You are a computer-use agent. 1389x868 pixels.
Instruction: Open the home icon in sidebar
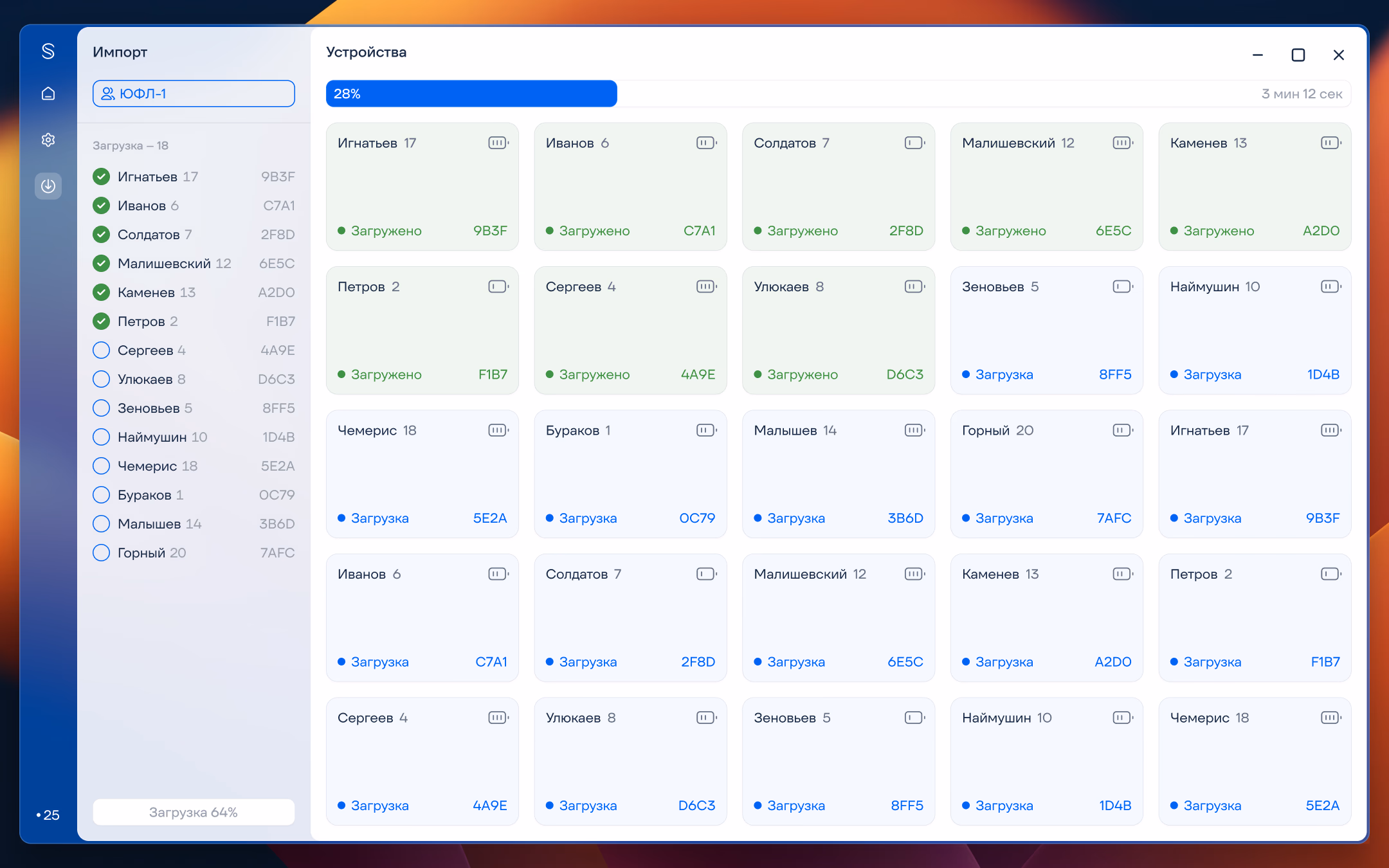48,94
